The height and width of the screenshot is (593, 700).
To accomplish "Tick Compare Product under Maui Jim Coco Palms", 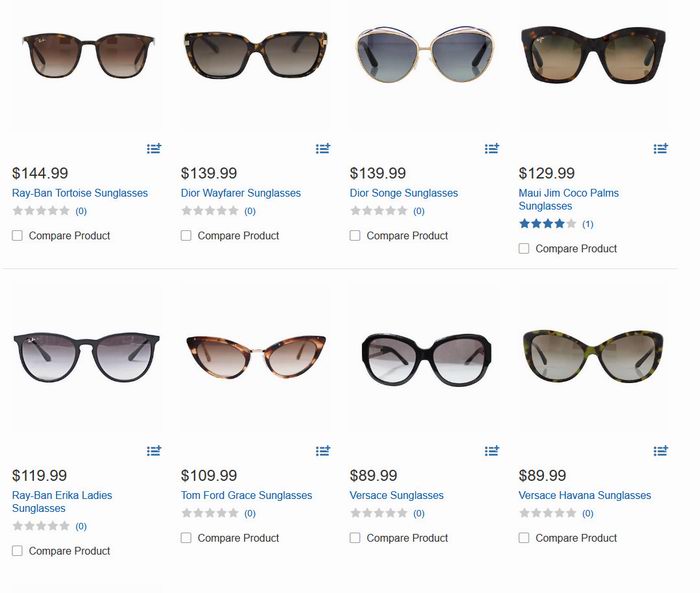I will point(524,248).
